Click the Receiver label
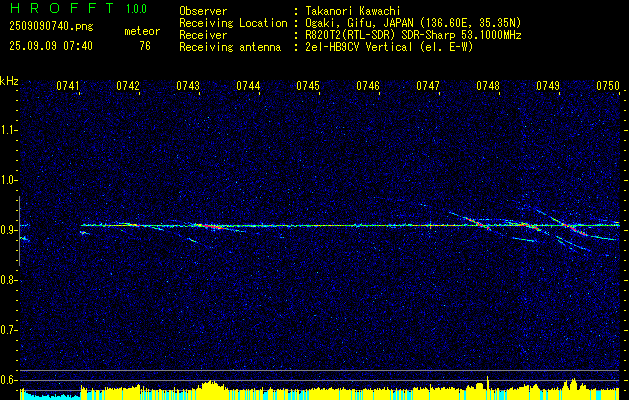Image resolution: width=629 pixels, height=400 pixels. (203, 35)
